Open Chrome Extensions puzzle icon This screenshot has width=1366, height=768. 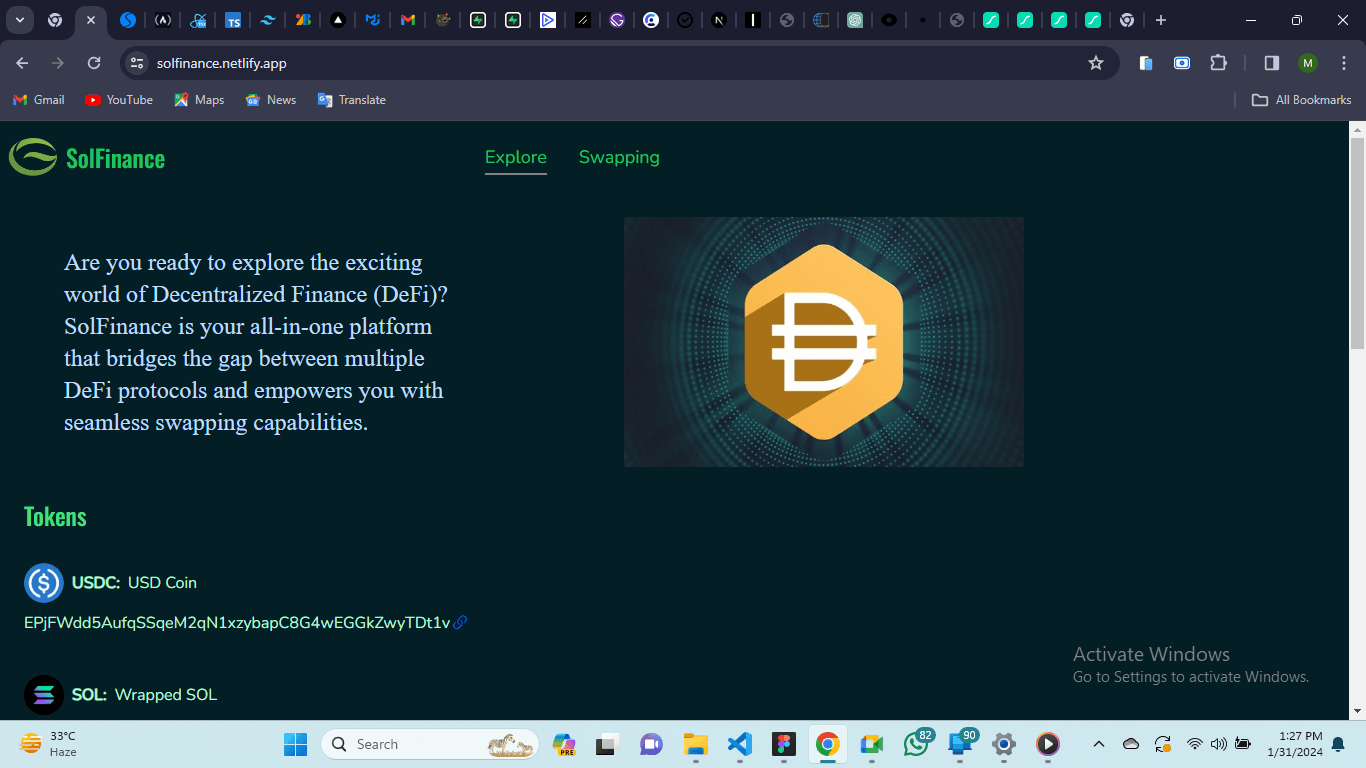(x=1218, y=63)
